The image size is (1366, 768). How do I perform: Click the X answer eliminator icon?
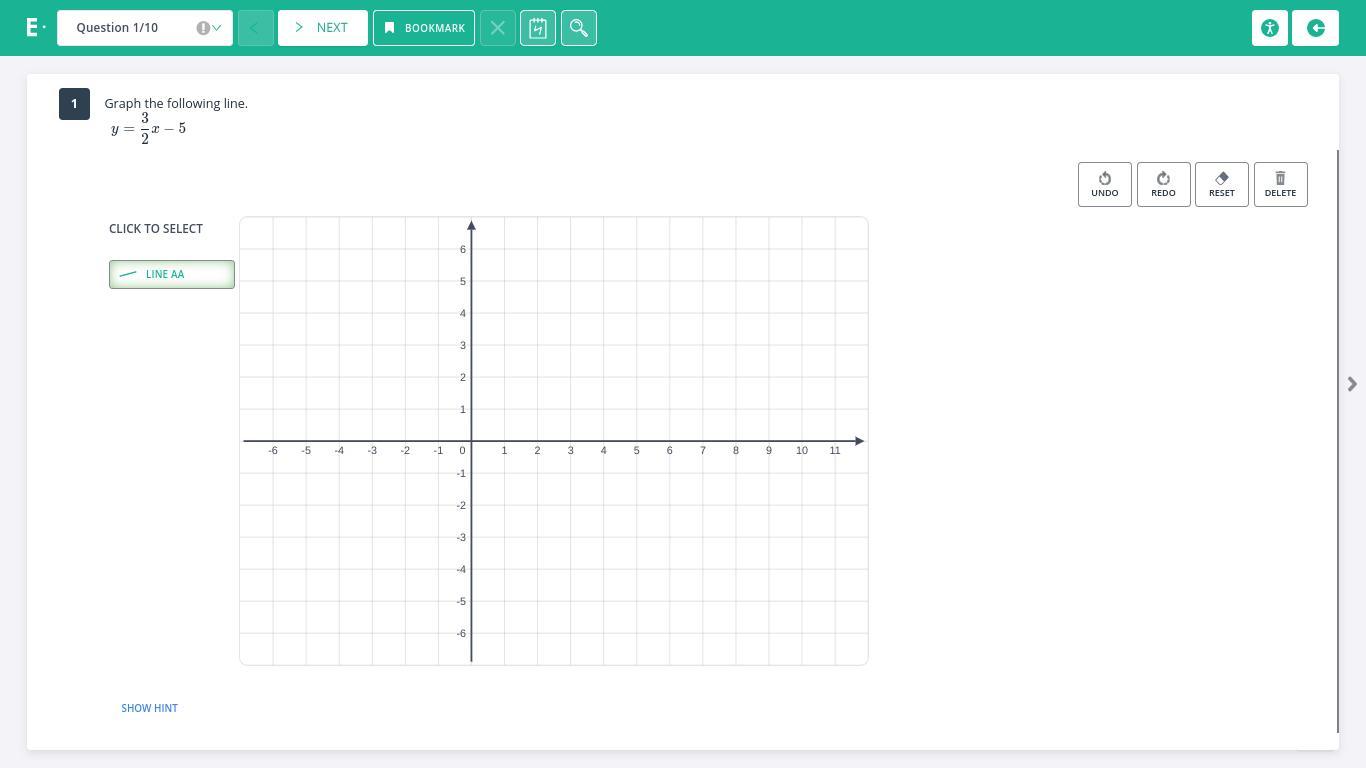pos(498,28)
